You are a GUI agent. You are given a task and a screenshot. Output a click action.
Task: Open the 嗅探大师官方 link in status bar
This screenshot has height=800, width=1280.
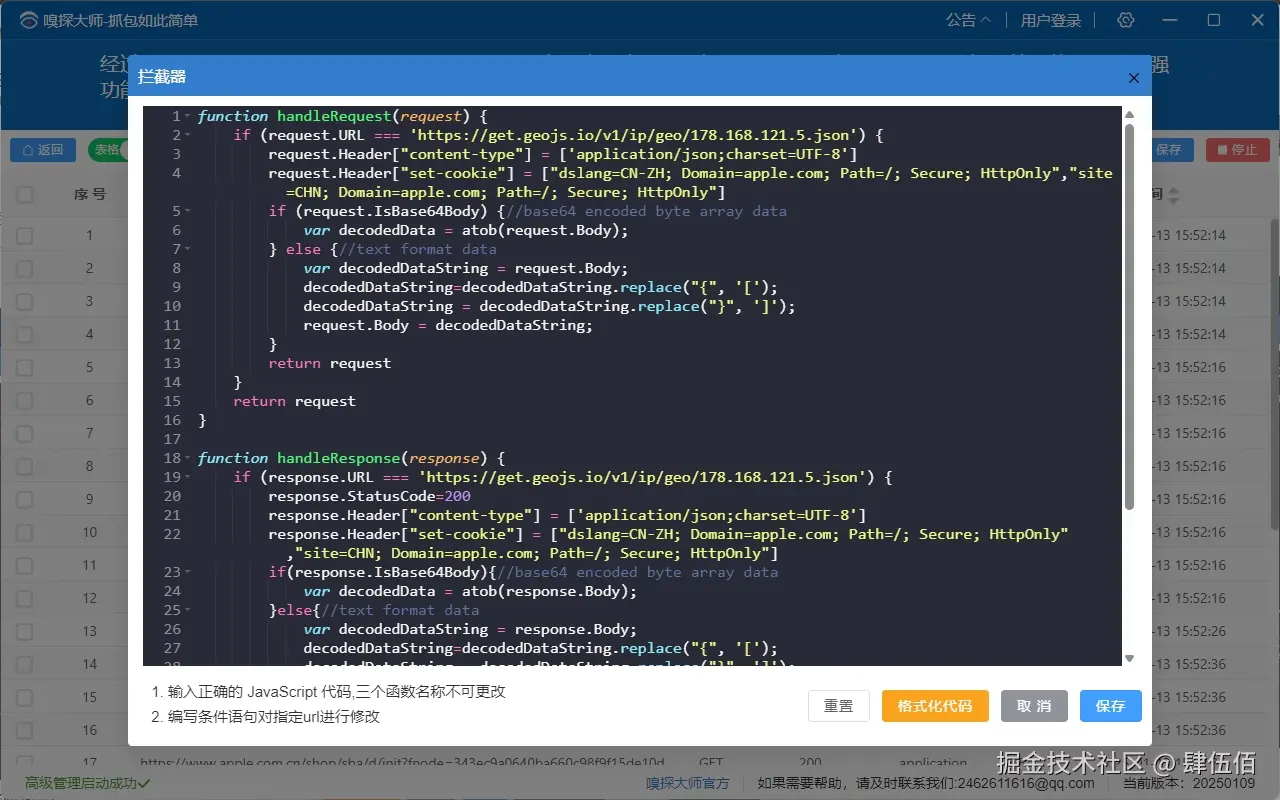pyautogui.click(x=687, y=783)
